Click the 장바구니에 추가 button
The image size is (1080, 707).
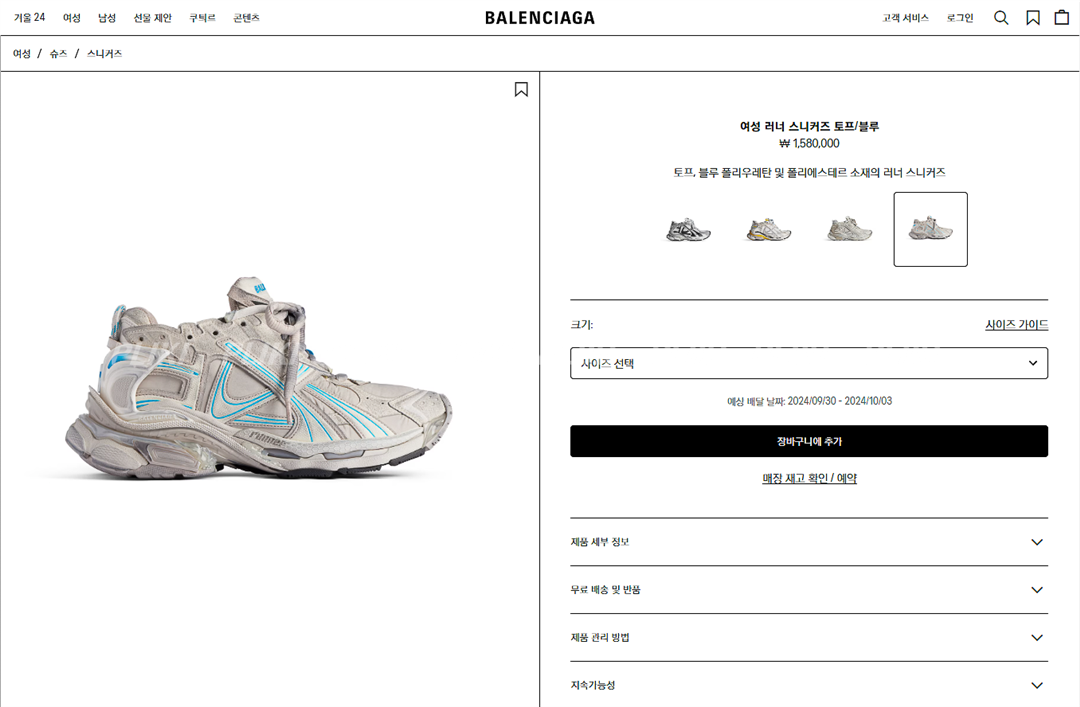point(809,441)
